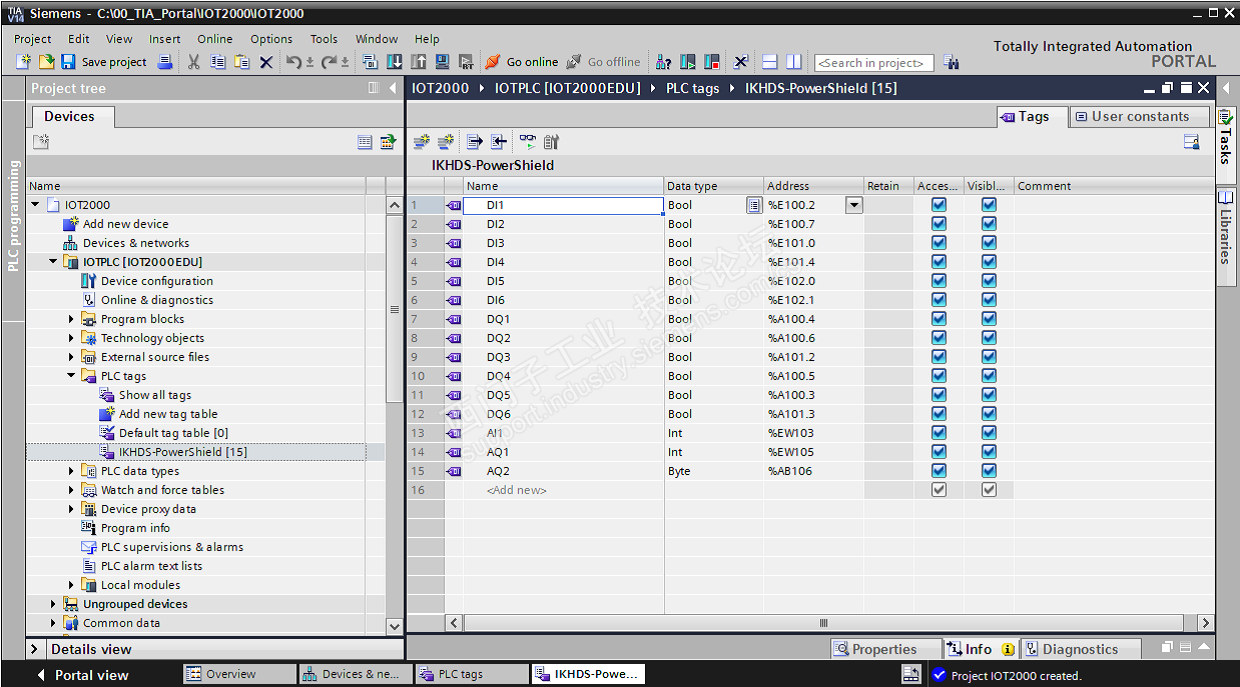Open the Insert menu
Image resolution: width=1240 pixels, height=687 pixels.
coord(165,39)
